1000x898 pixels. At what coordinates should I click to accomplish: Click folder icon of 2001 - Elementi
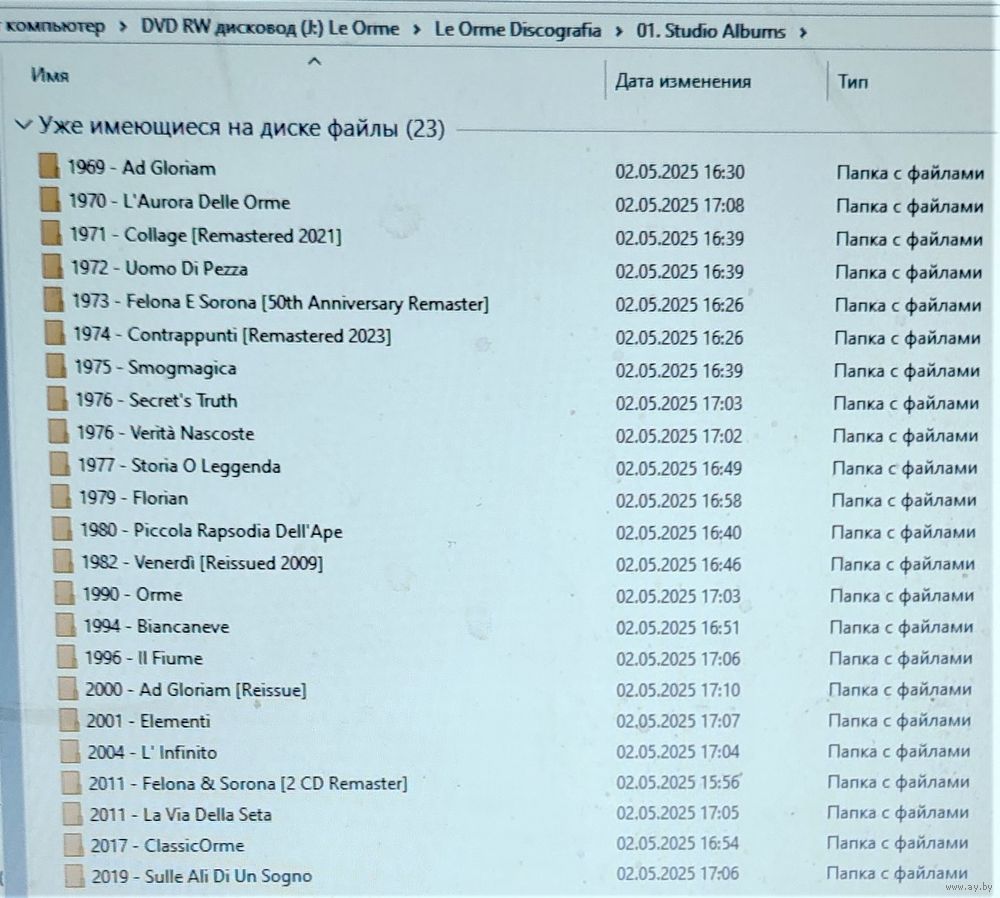(x=70, y=719)
